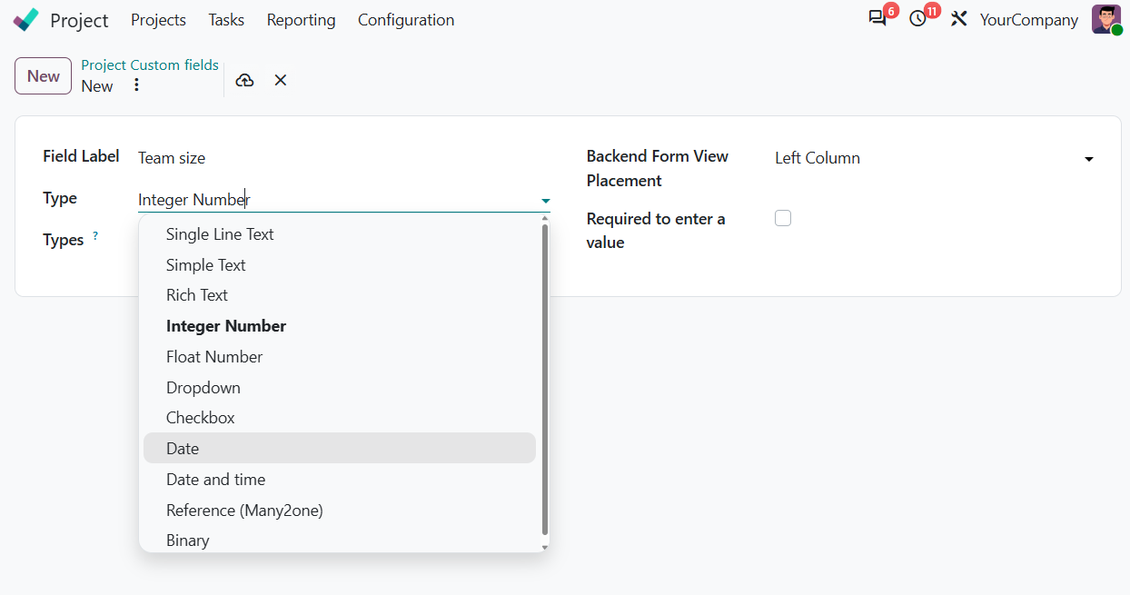The height and width of the screenshot is (595, 1130).
Task: Click the New button
Action: coord(43,76)
